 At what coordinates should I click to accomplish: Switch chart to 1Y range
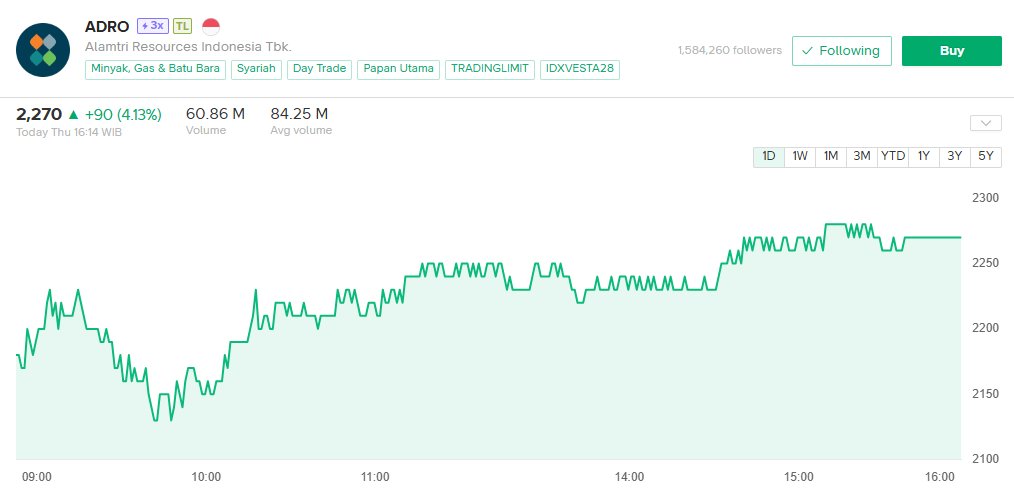(923, 156)
